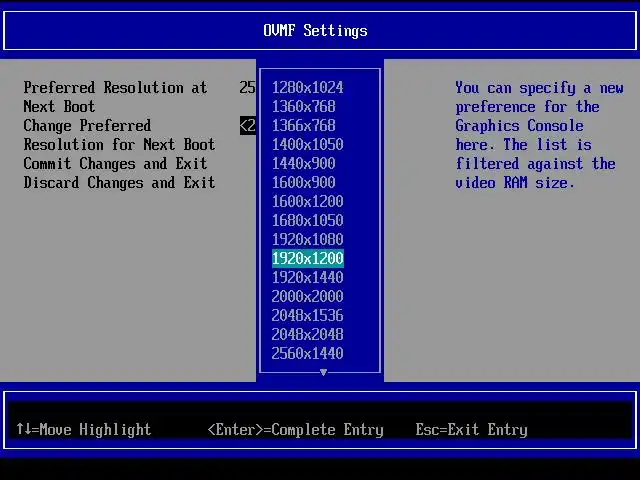The image size is (640, 480).
Task: Select the 1280x1024 resolution option
Action: coord(308,87)
